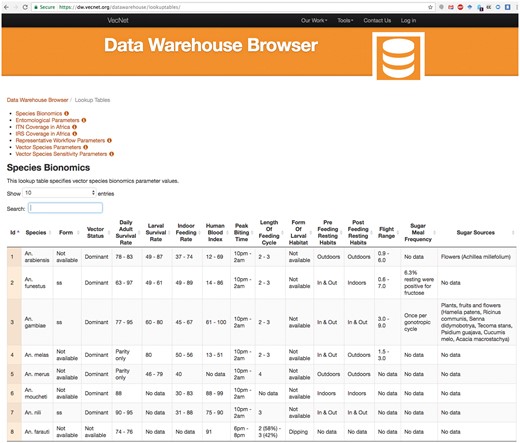Click Log in in navbar
The height and width of the screenshot is (443, 520).
pos(408,20)
